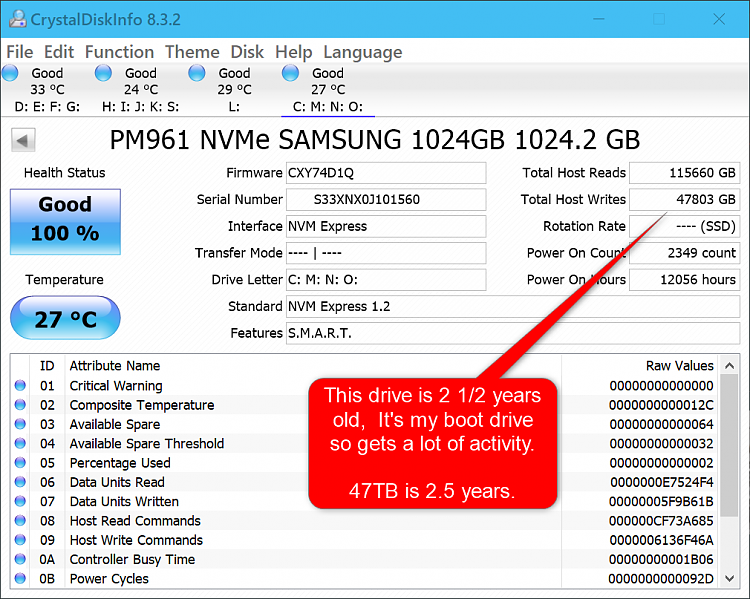Select the Critical Warning attribute name

tap(116, 386)
